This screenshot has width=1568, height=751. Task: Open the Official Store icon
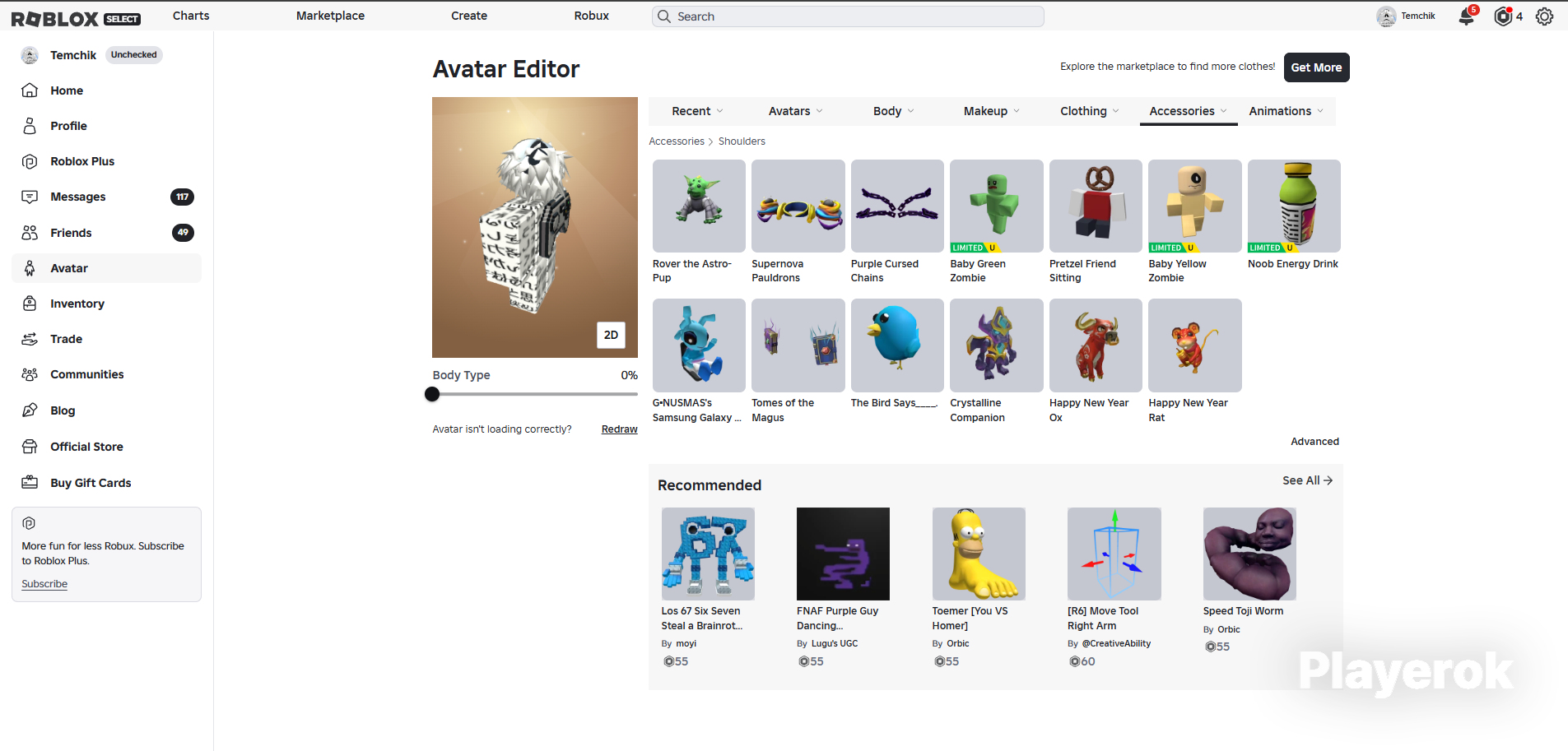coord(30,447)
